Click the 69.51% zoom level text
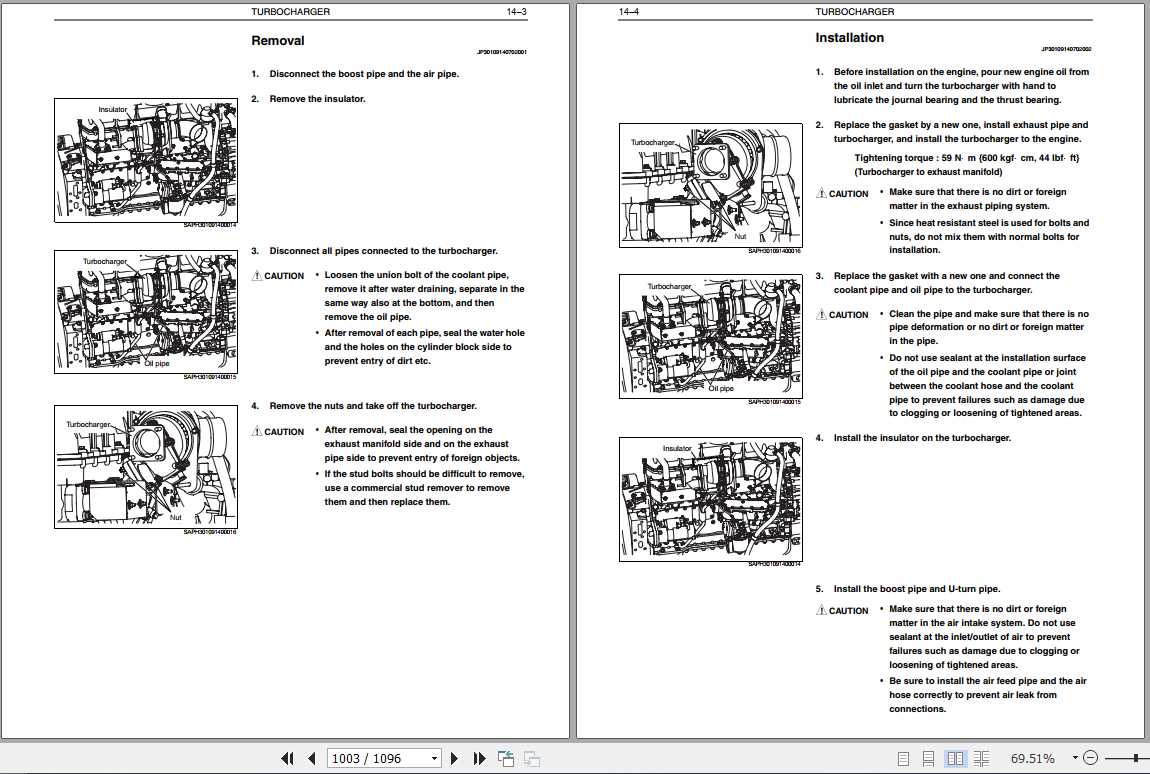 pyautogui.click(x=1032, y=759)
